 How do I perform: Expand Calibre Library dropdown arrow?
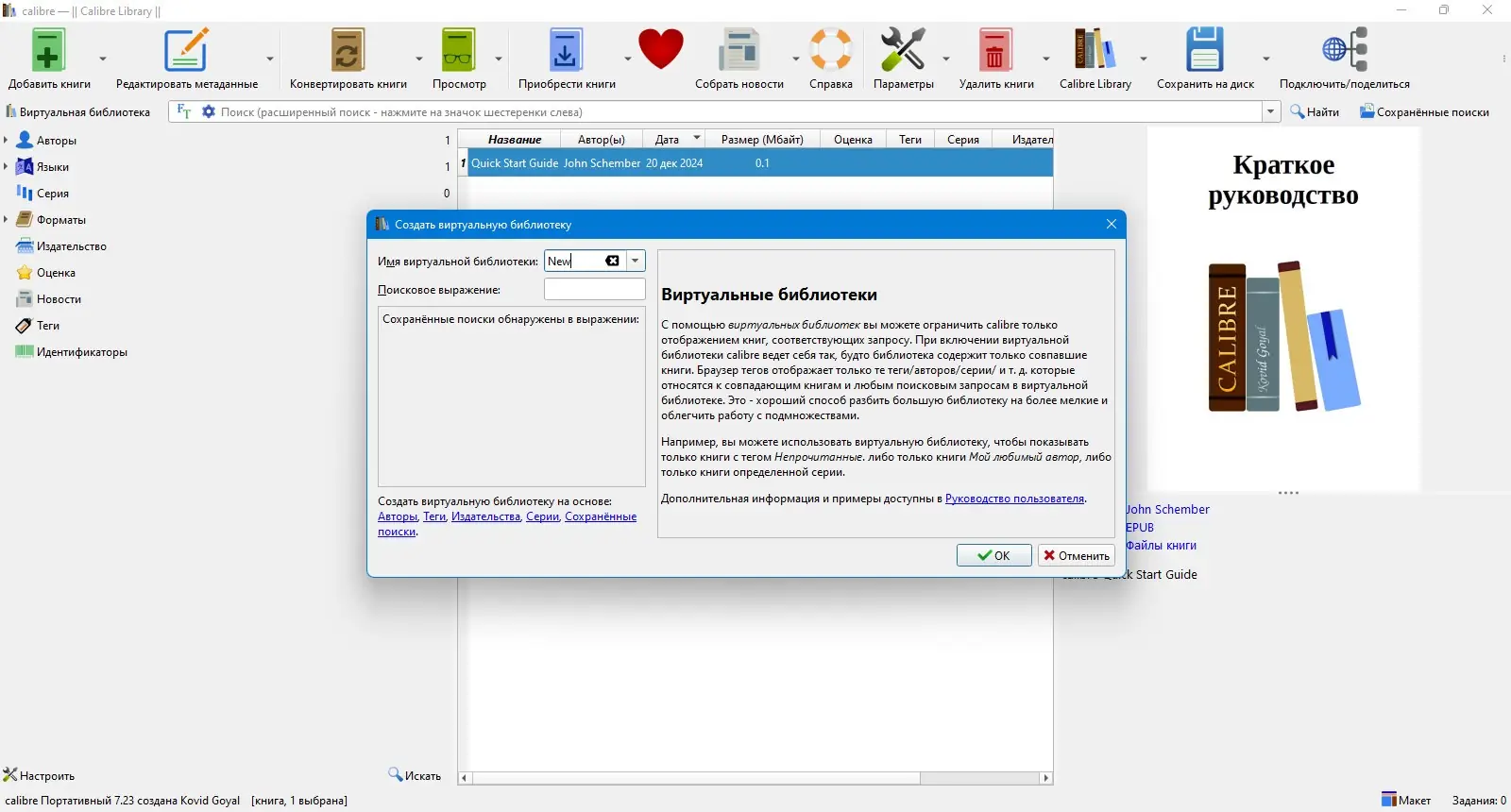click(1144, 59)
